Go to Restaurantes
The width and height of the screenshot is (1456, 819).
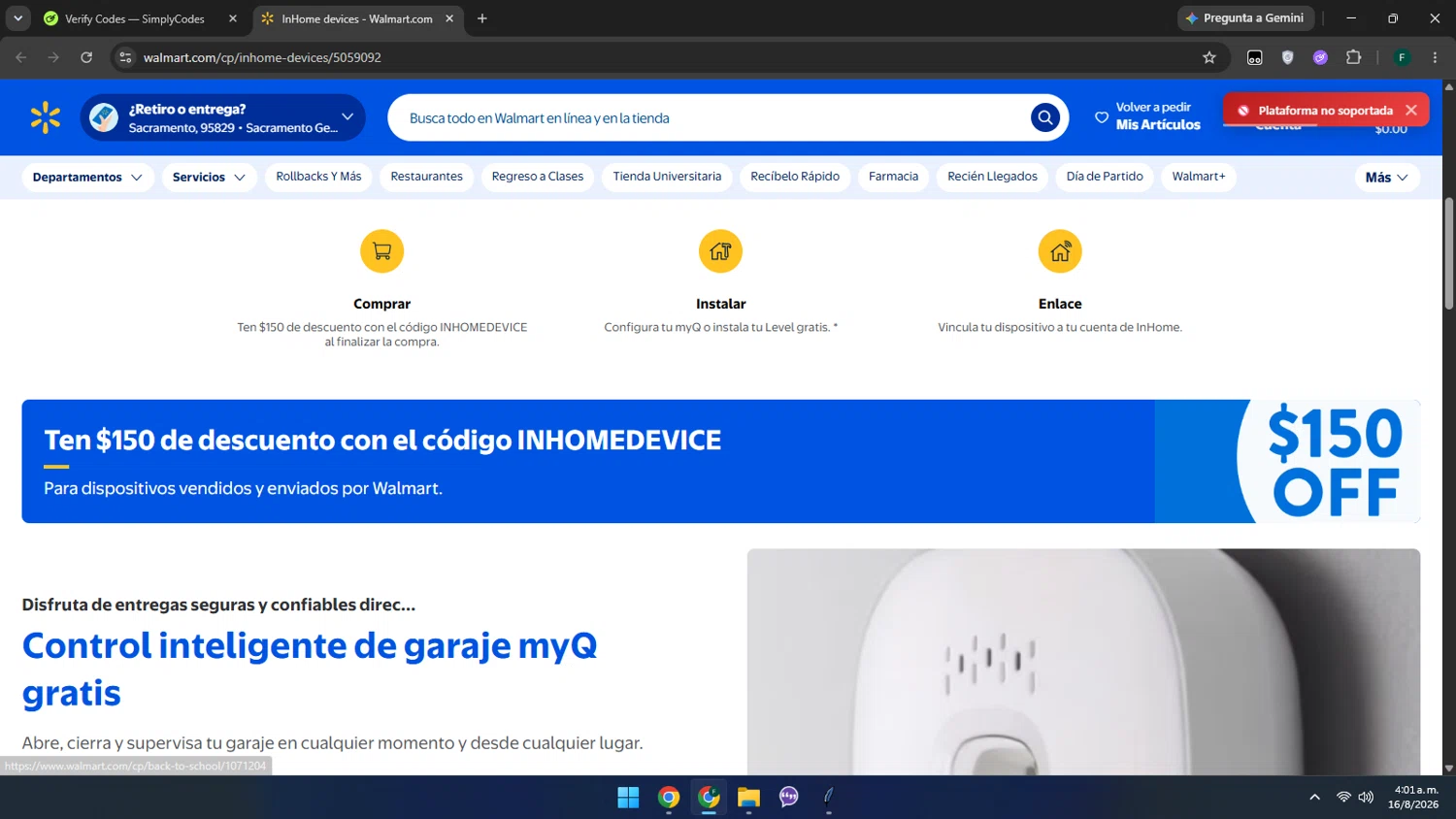tap(426, 177)
